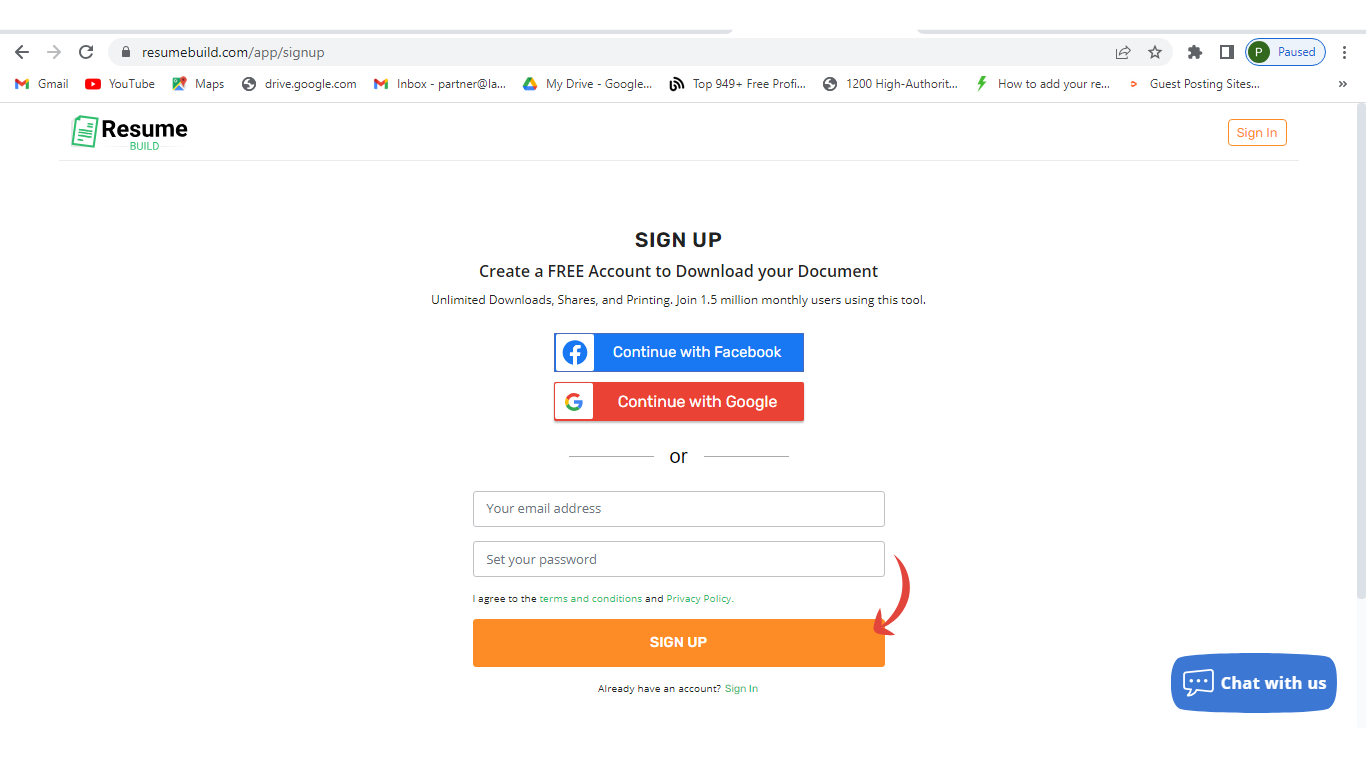
Task: Bookmark this page with star icon
Action: click(x=1155, y=52)
